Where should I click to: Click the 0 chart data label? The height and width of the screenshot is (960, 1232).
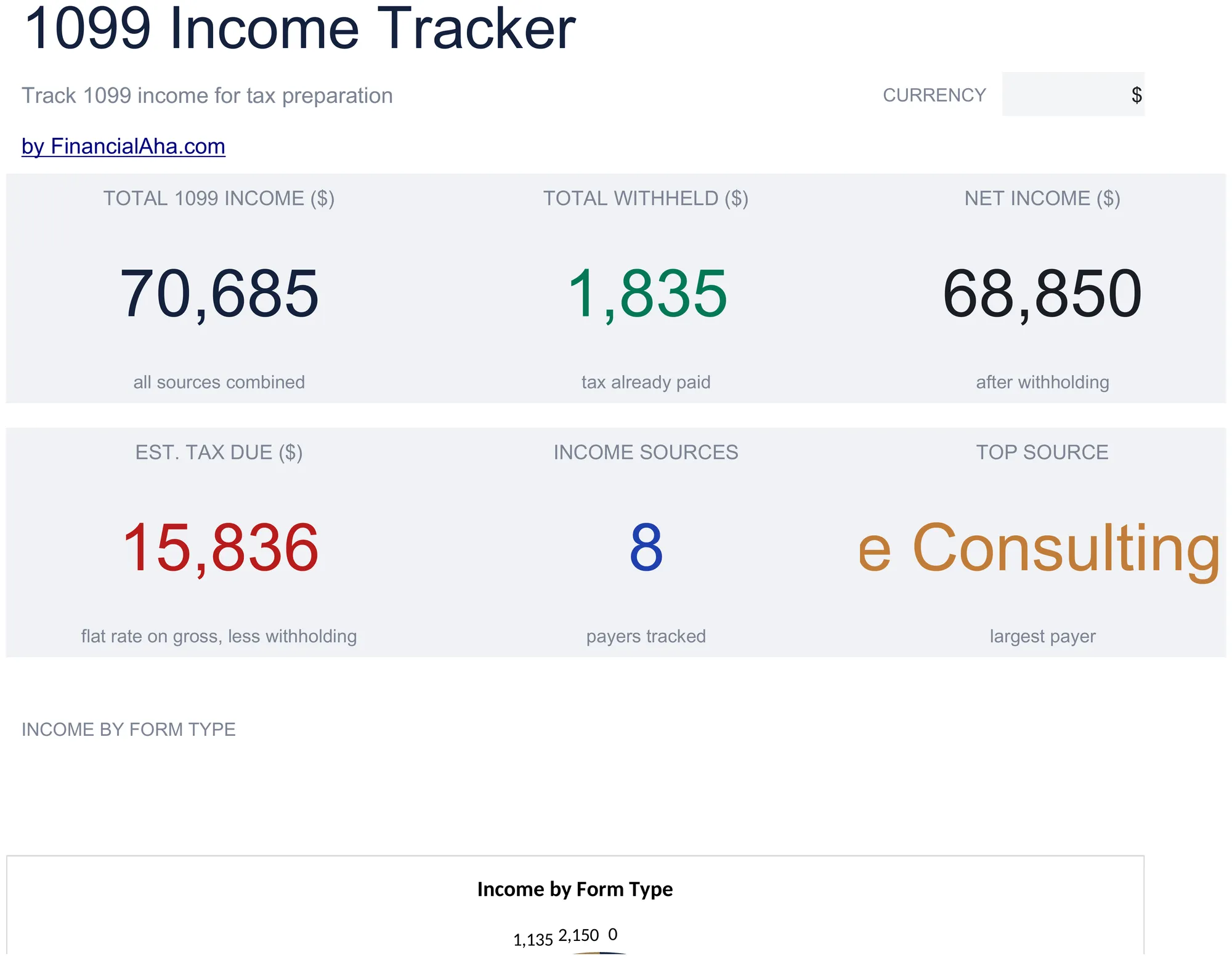coord(612,935)
